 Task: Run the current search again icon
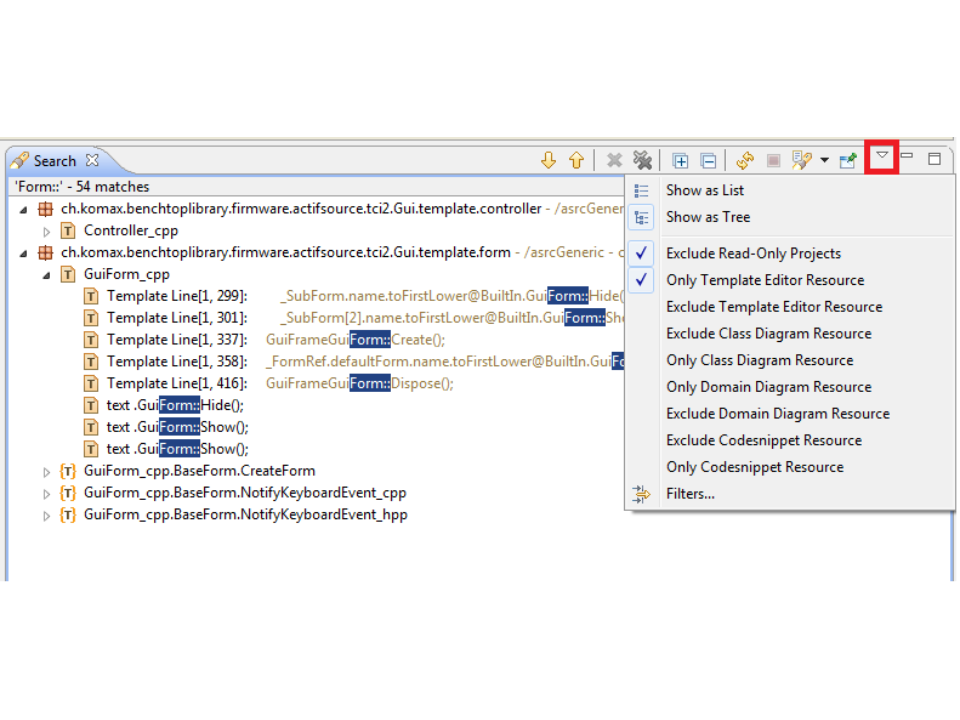pos(745,160)
